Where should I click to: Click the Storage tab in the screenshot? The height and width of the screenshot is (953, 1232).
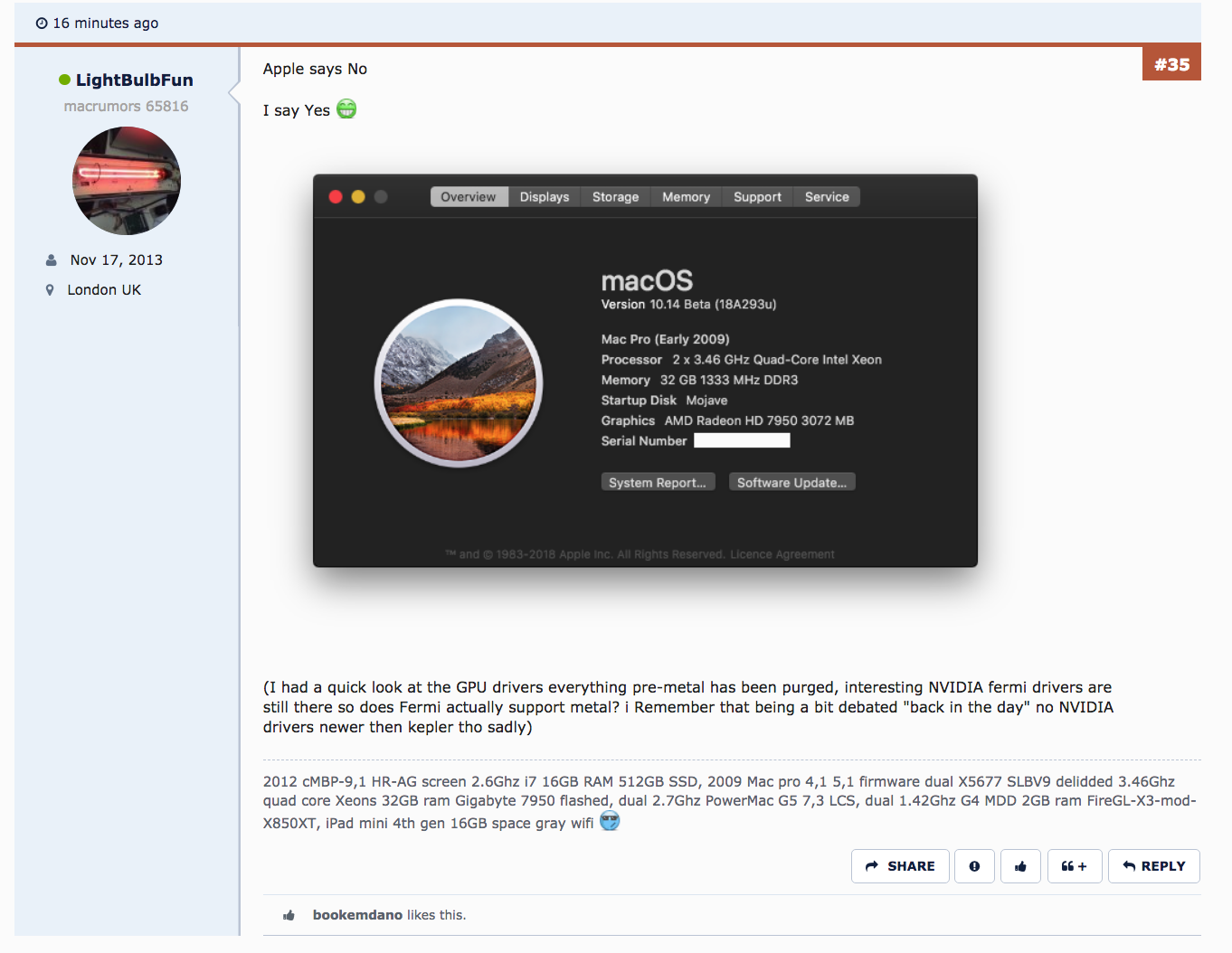click(615, 197)
